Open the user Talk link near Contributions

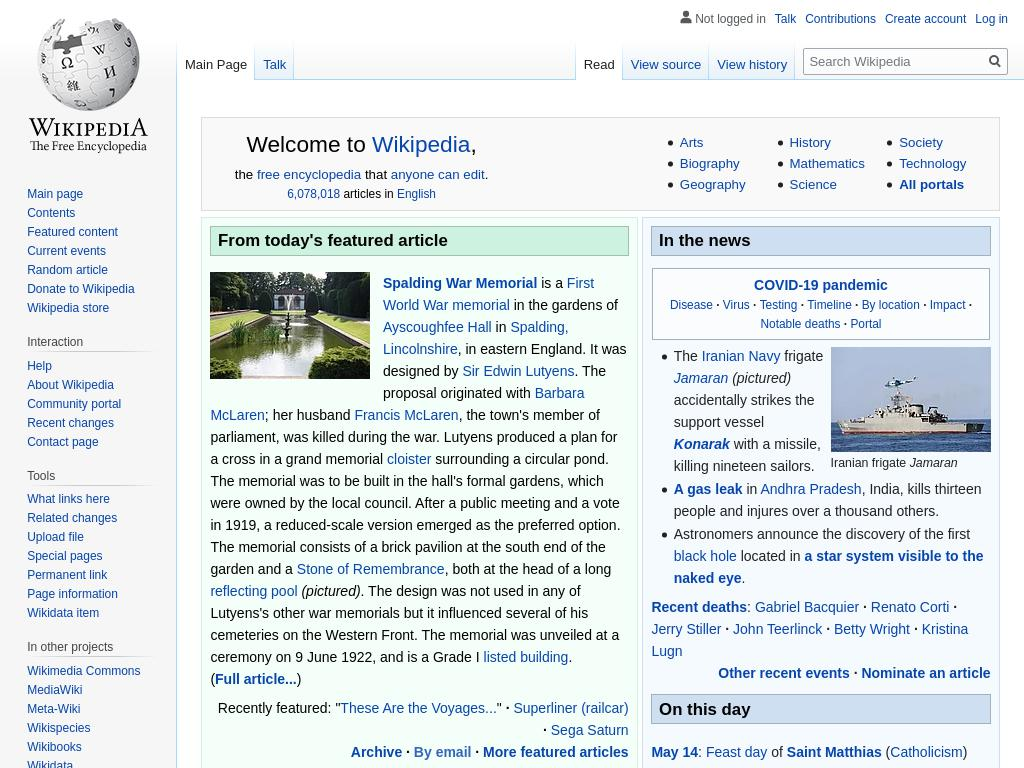tap(785, 19)
